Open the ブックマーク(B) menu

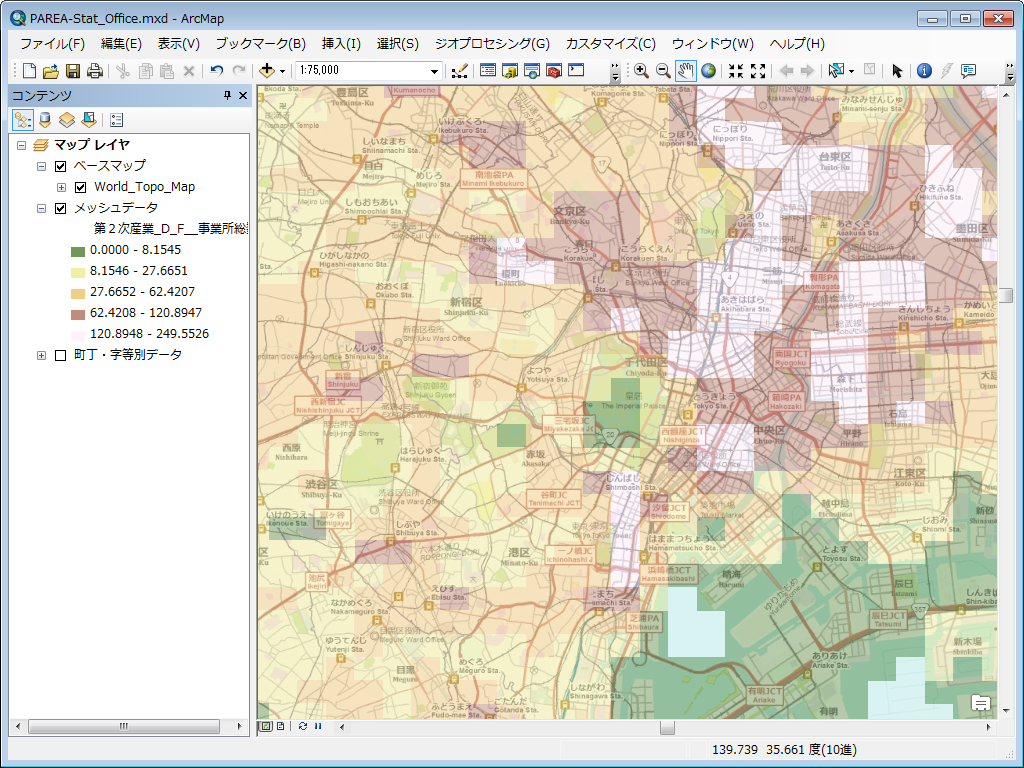point(261,44)
